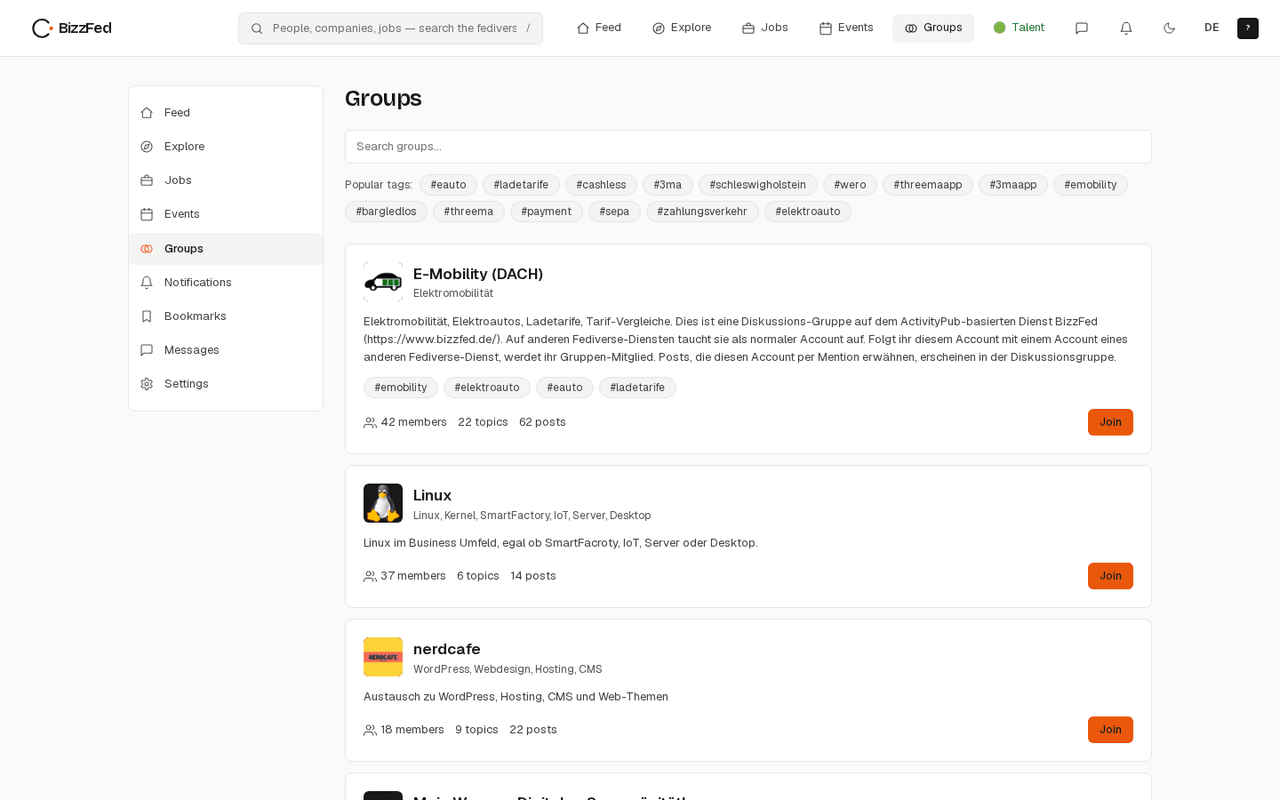Open notifications via top bar bell icon
This screenshot has width=1280, height=800.
[x=1125, y=28]
